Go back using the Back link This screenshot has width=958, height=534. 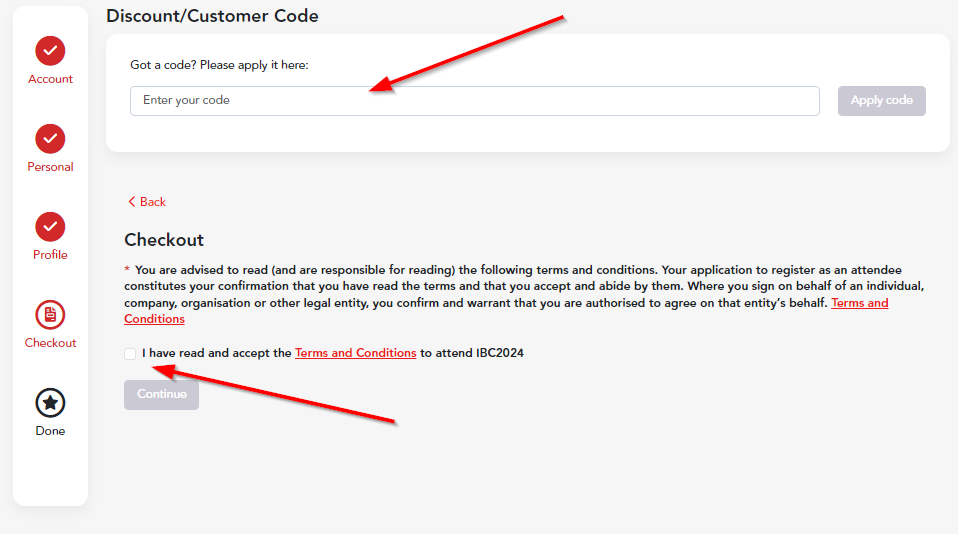click(152, 202)
